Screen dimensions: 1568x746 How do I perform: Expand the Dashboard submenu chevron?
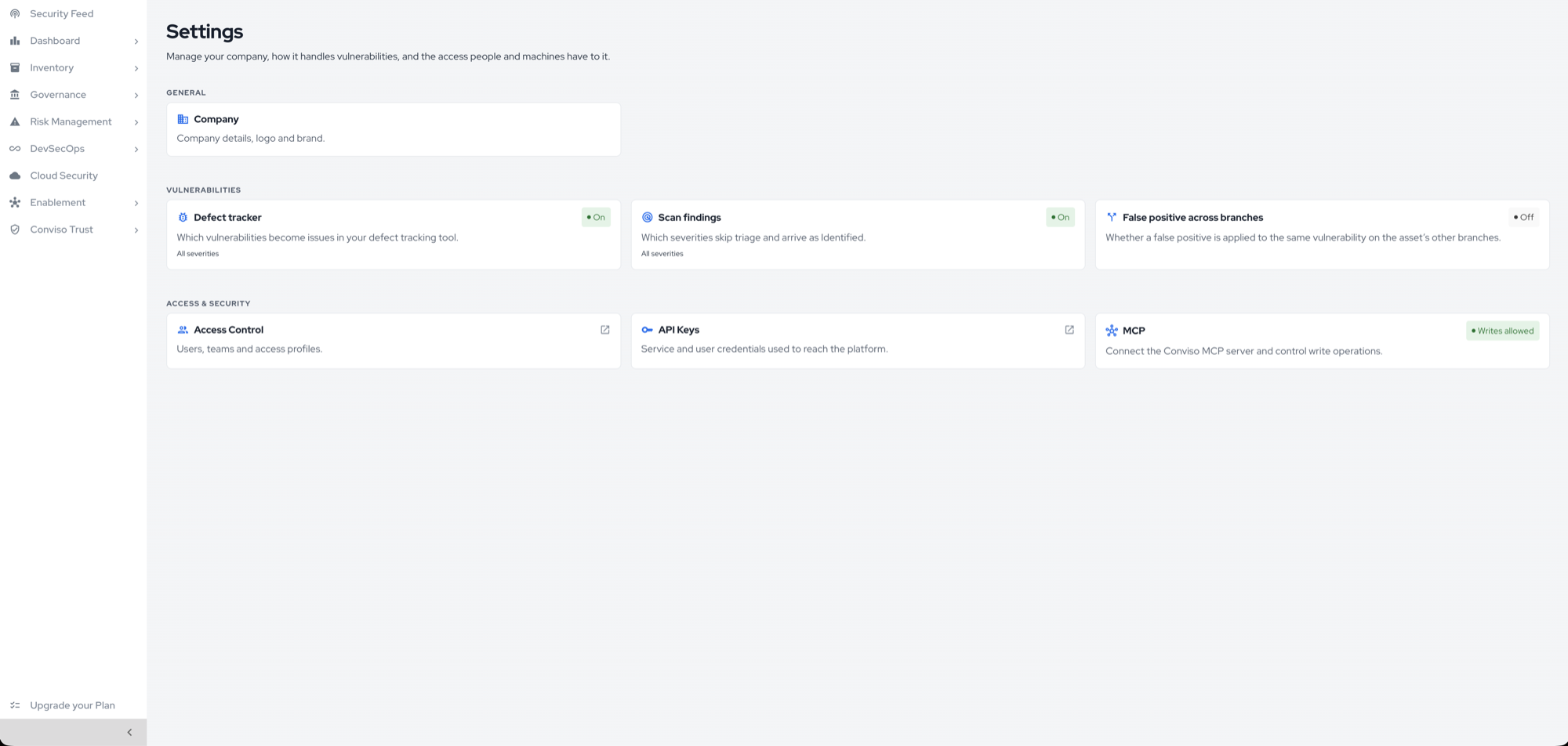click(136, 41)
